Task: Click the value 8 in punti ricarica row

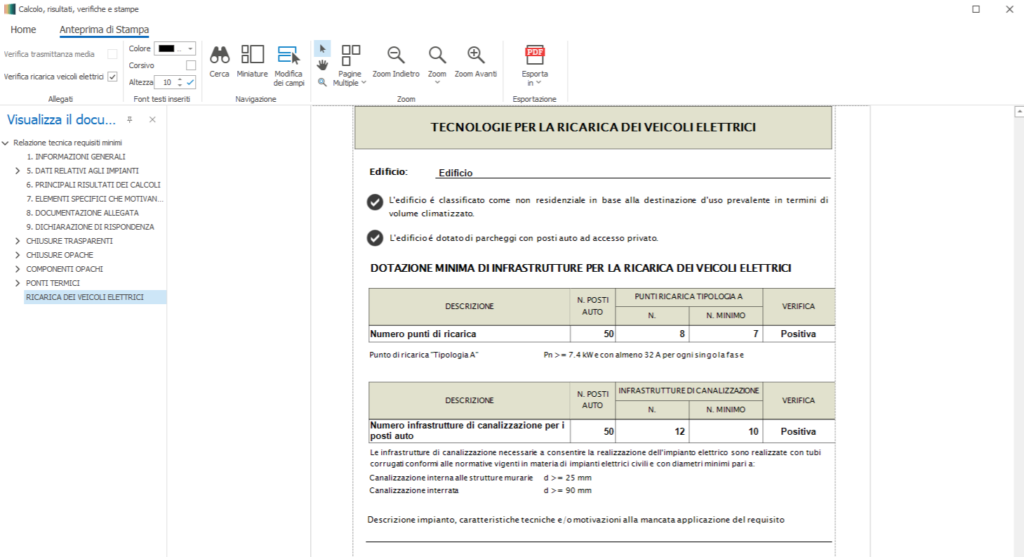Action: [x=652, y=334]
